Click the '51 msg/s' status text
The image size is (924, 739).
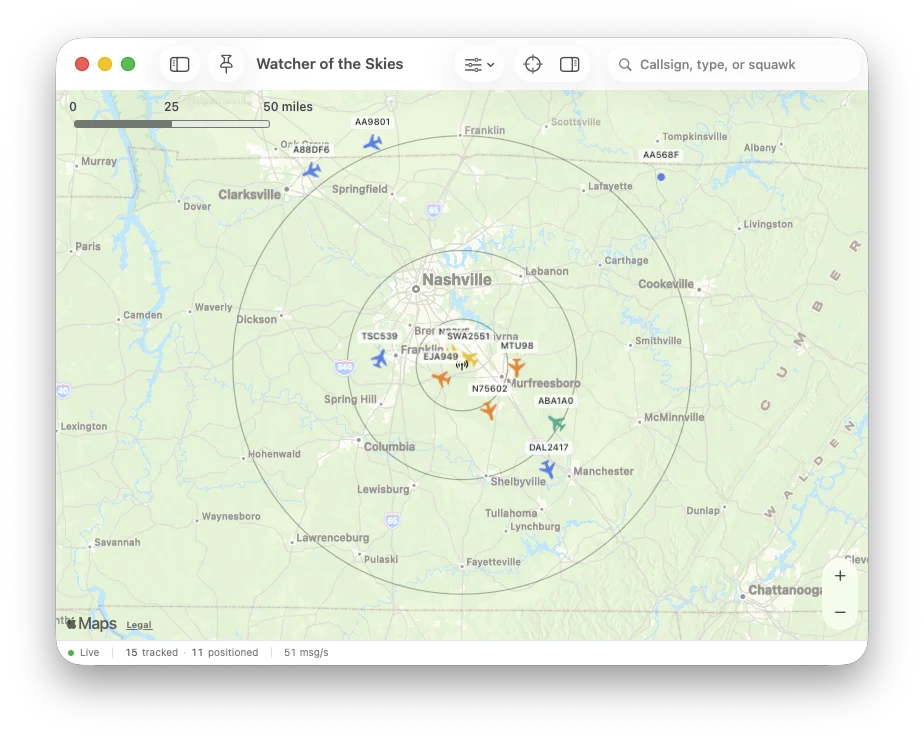[306, 652]
